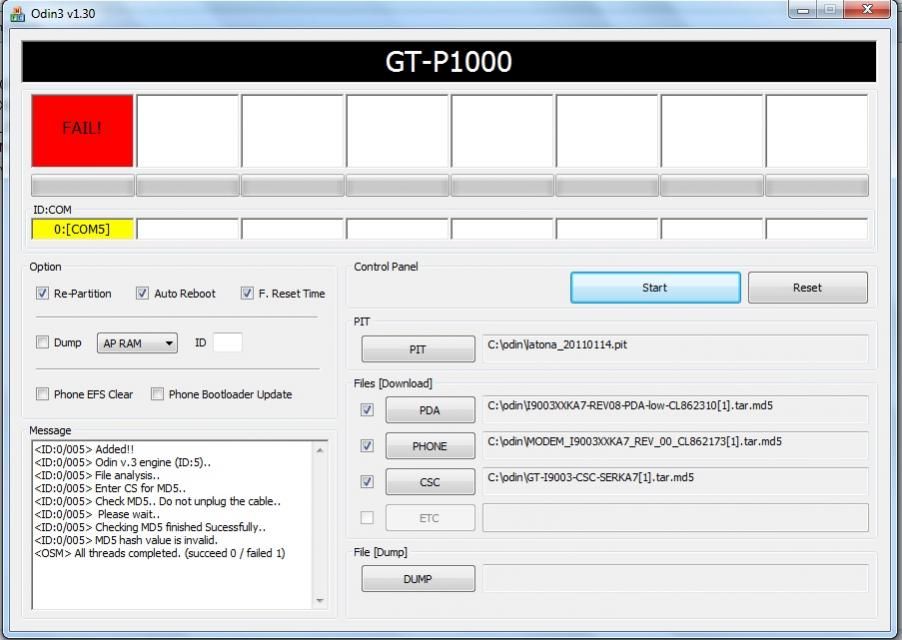Tick the ETC file checkbox
The height and width of the screenshot is (640, 902).
click(367, 518)
